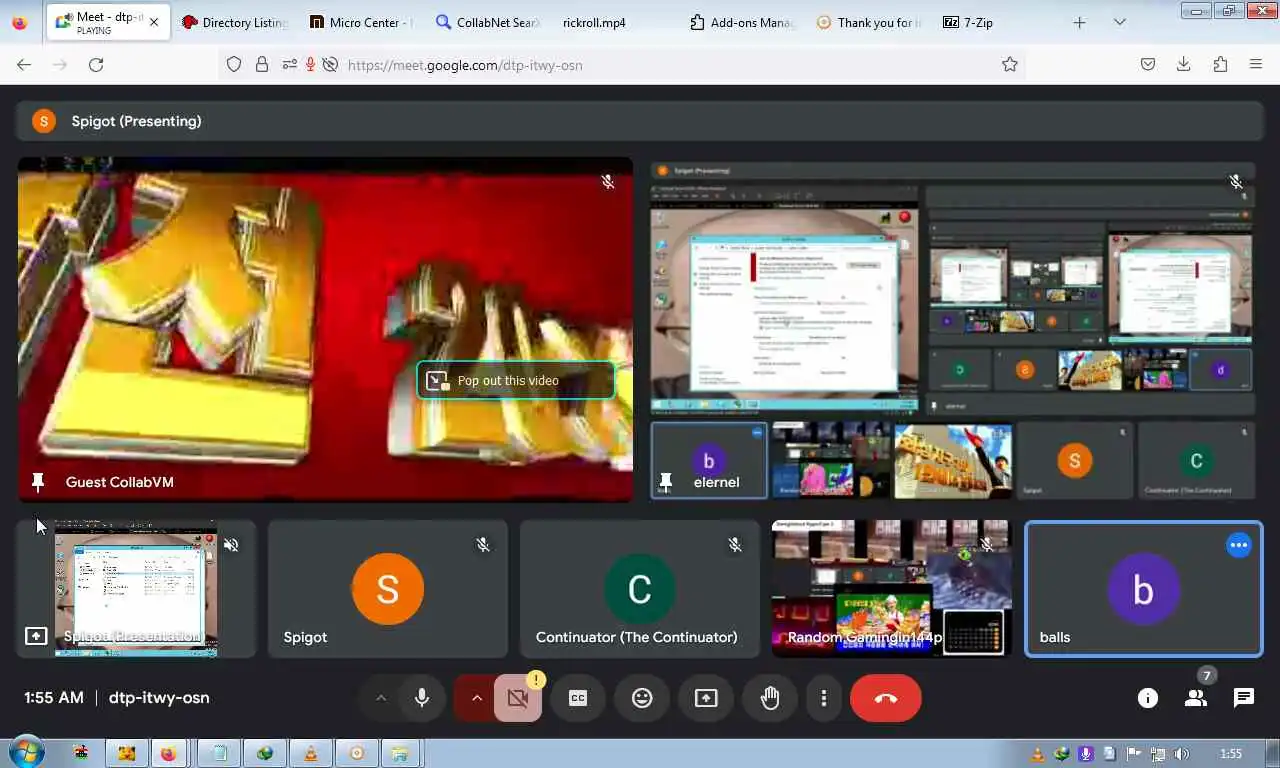Switch to the Micro Center tab
This screenshot has width=1280, height=768.
(361, 22)
